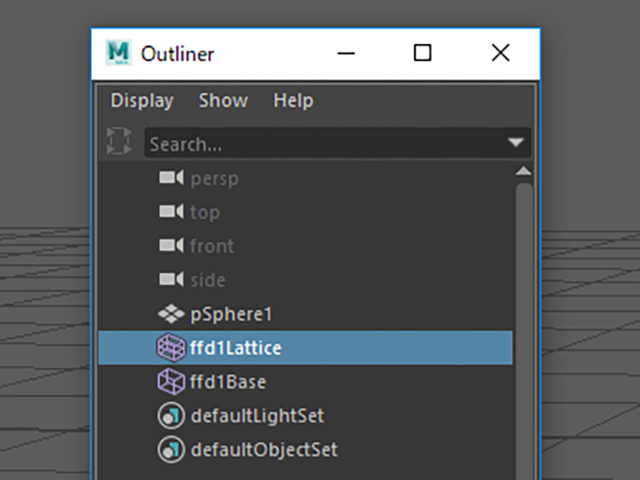The width and height of the screenshot is (640, 480).
Task: Select the front camera row text
Action: 212,246
